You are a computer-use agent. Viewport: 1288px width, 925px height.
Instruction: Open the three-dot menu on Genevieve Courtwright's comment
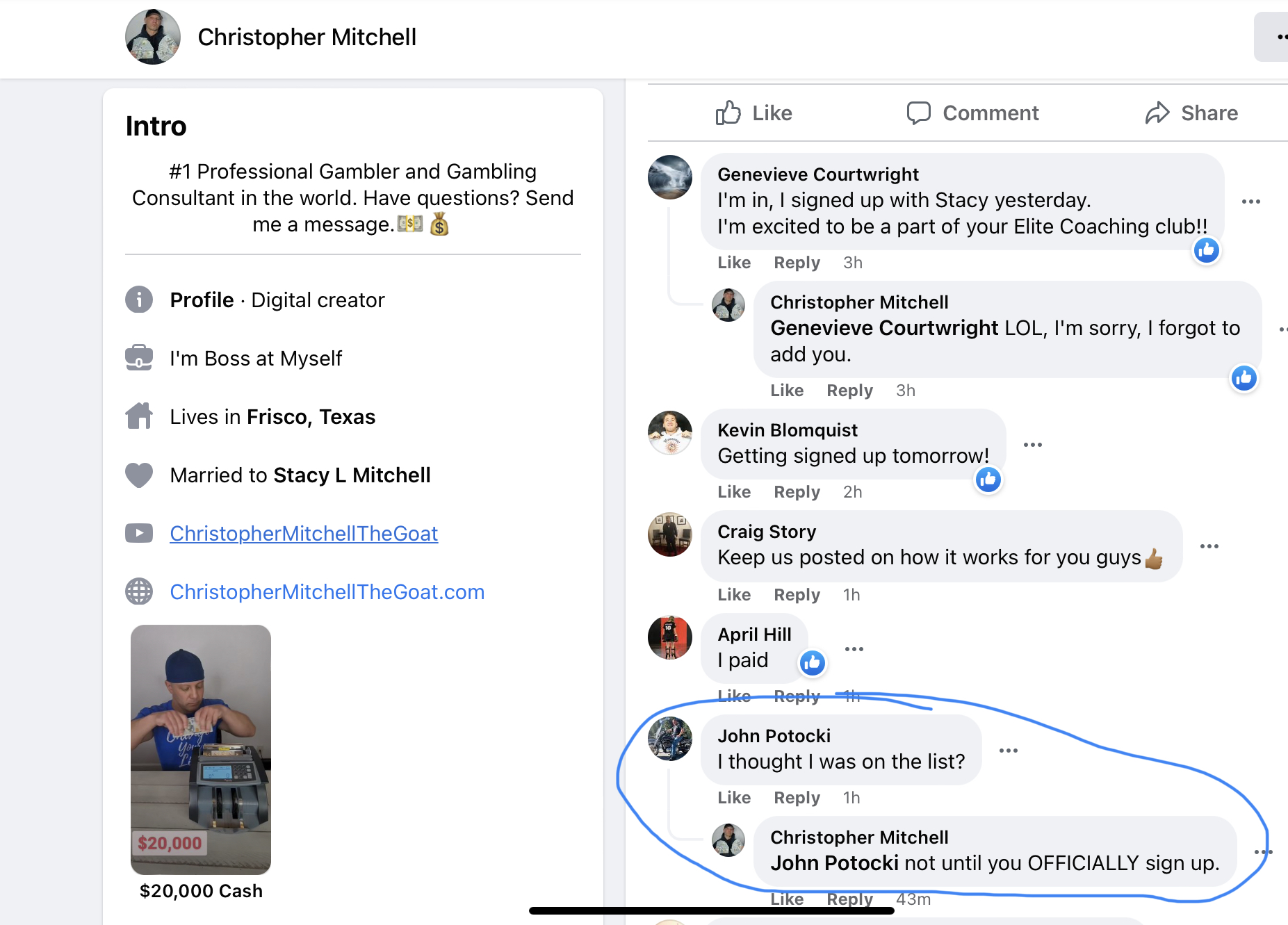pos(1251,202)
